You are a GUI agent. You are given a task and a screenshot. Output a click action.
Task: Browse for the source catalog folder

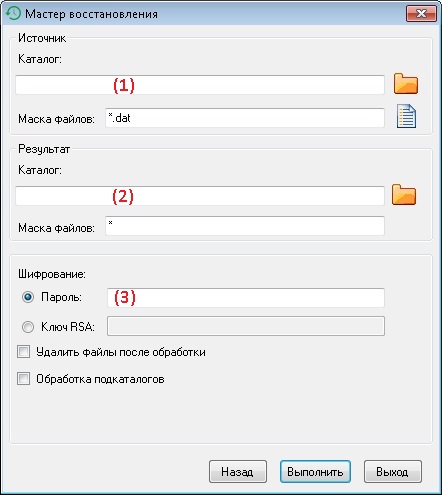[406, 84]
